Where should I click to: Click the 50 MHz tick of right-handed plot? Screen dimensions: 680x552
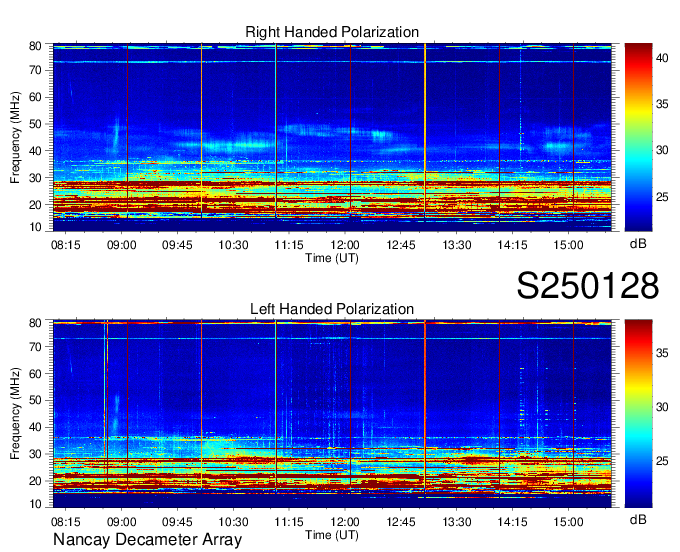click(x=35, y=124)
